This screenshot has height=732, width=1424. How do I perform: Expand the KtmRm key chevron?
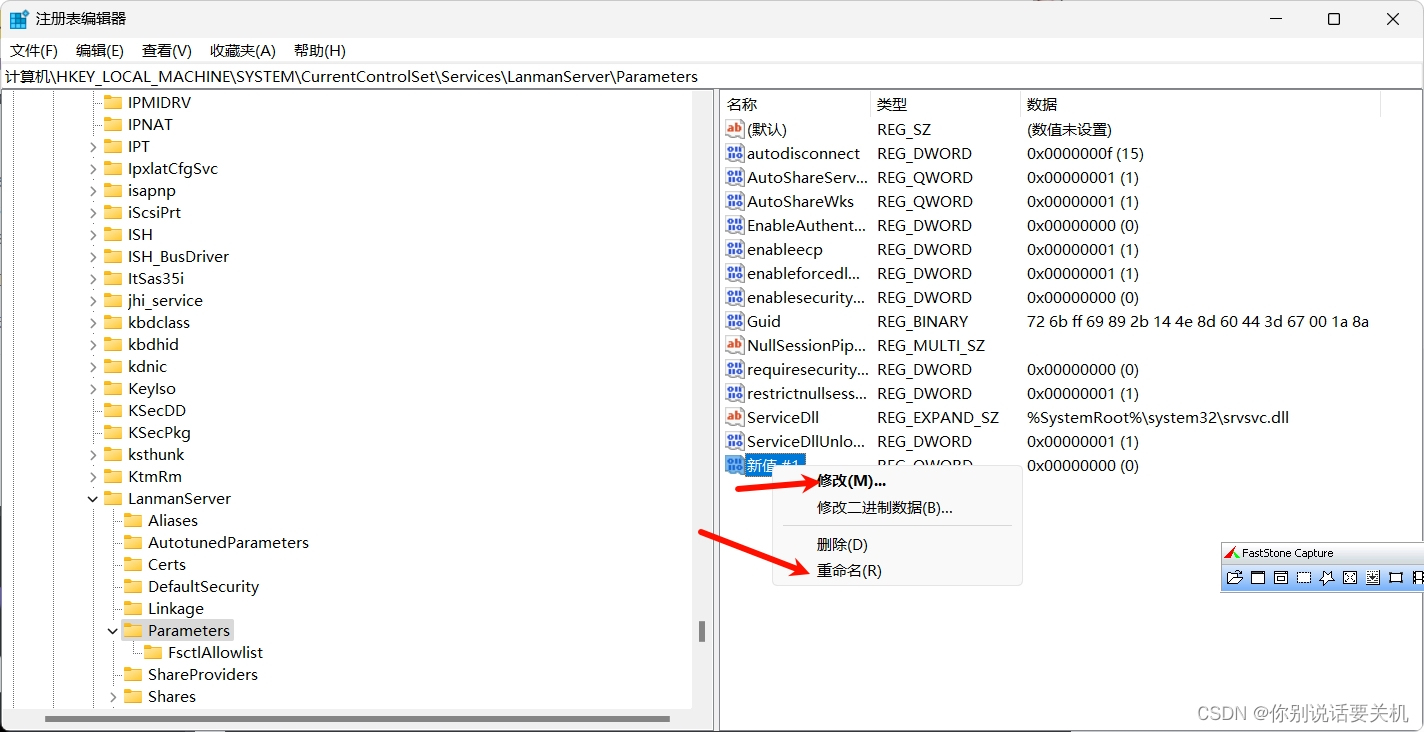(93, 476)
